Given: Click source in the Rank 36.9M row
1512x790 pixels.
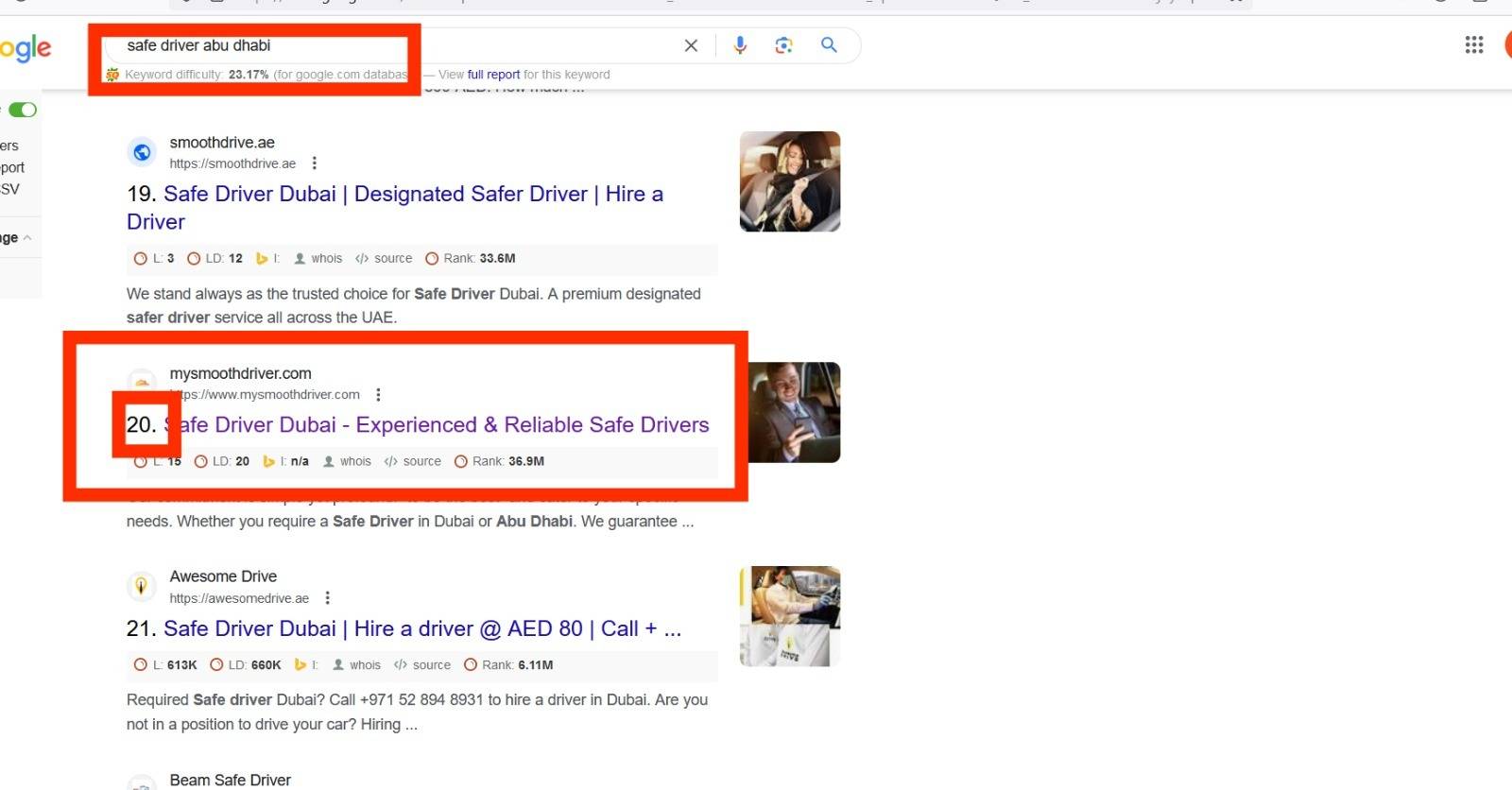Looking at the screenshot, I should pos(413,461).
